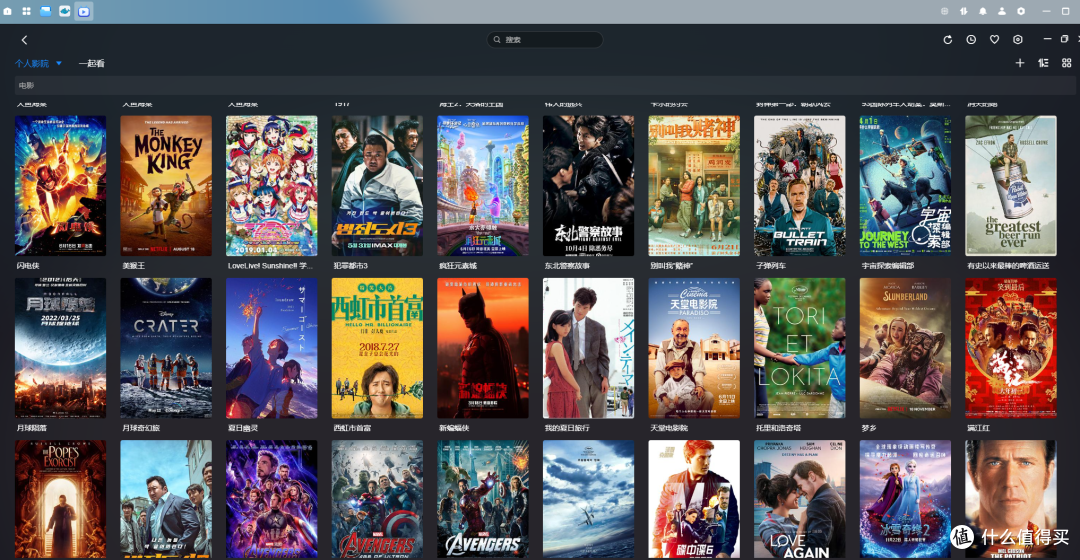Open the 满江红 red poster
The height and width of the screenshot is (560, 1080).
(x=1011, y=348)
